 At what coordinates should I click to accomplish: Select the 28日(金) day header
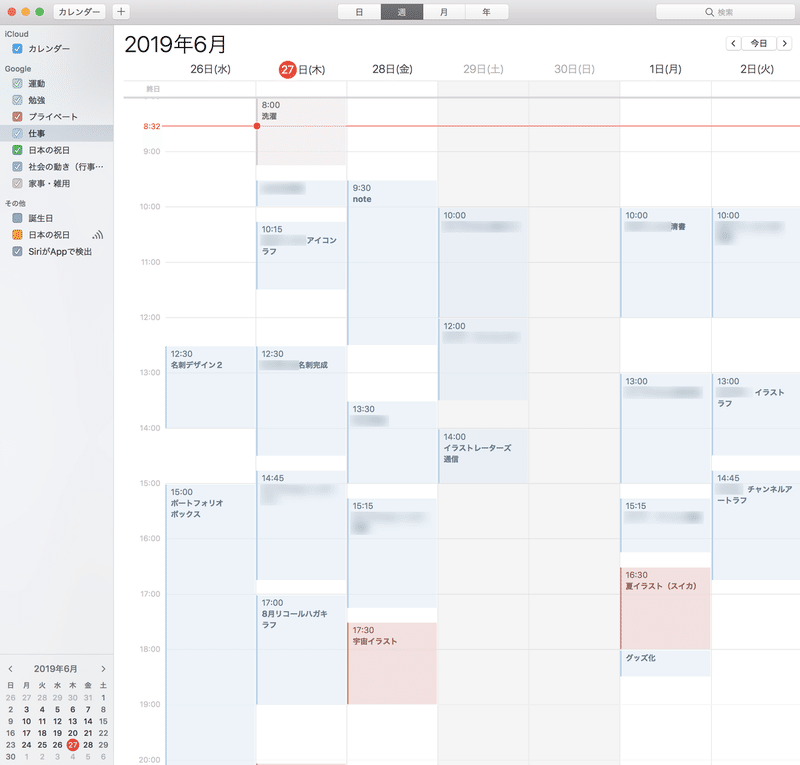tap(392, 69)
